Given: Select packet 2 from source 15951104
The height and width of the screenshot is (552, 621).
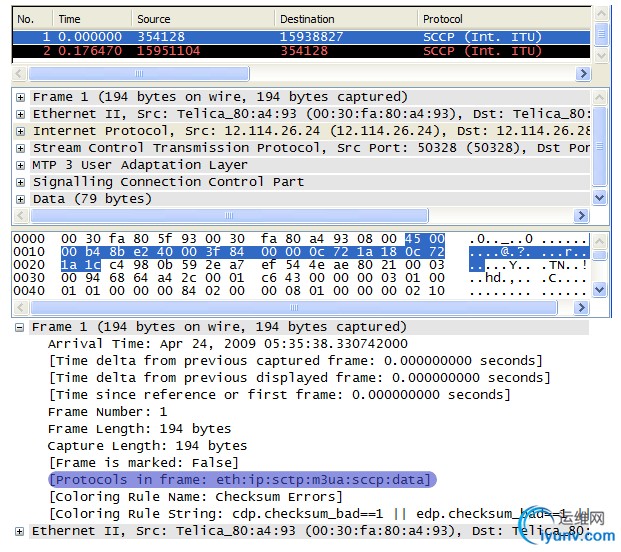Looking at the screenshot, I should click(x=301, y=51).
